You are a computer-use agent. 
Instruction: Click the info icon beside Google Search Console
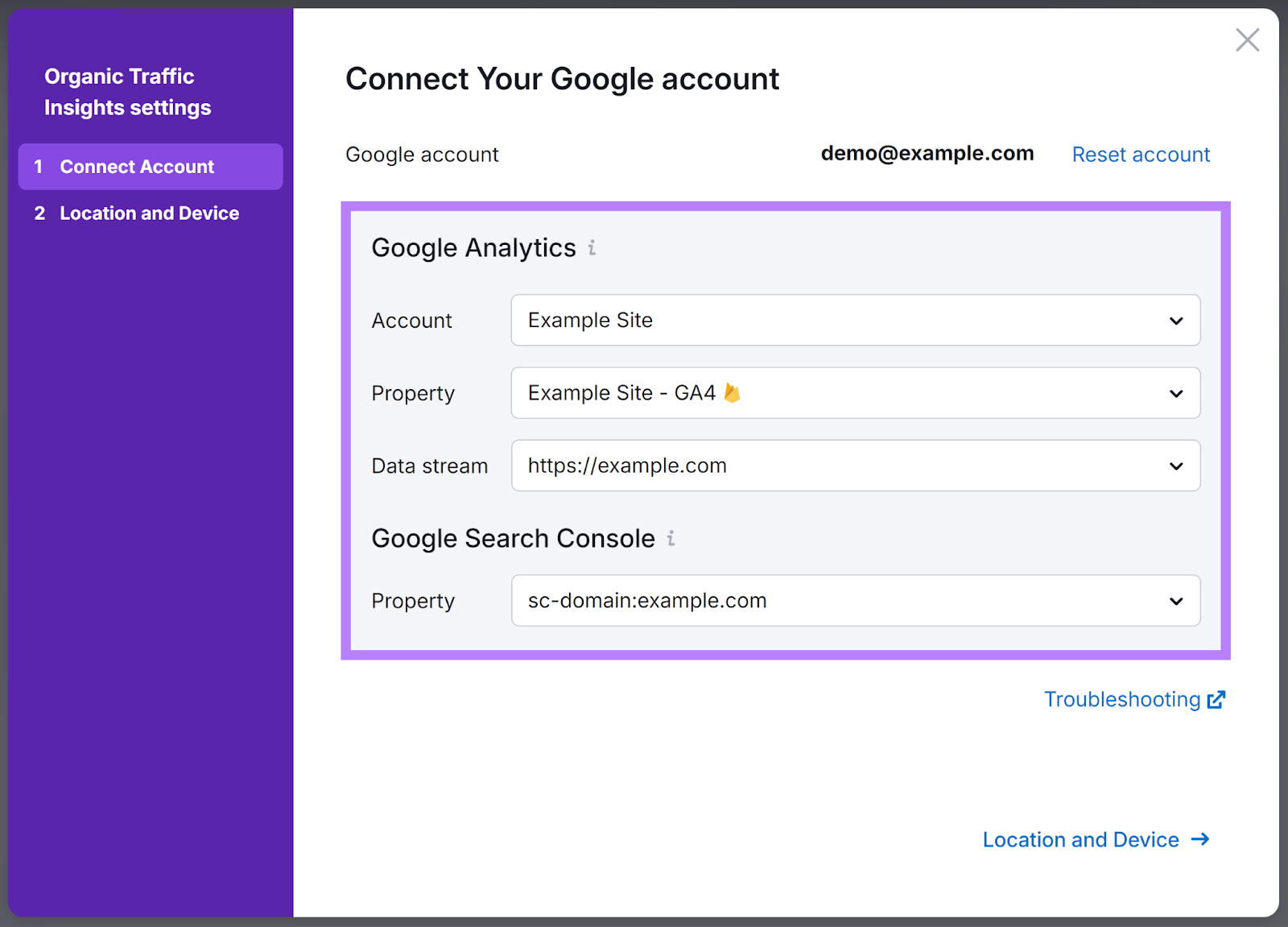pos(671,539)
